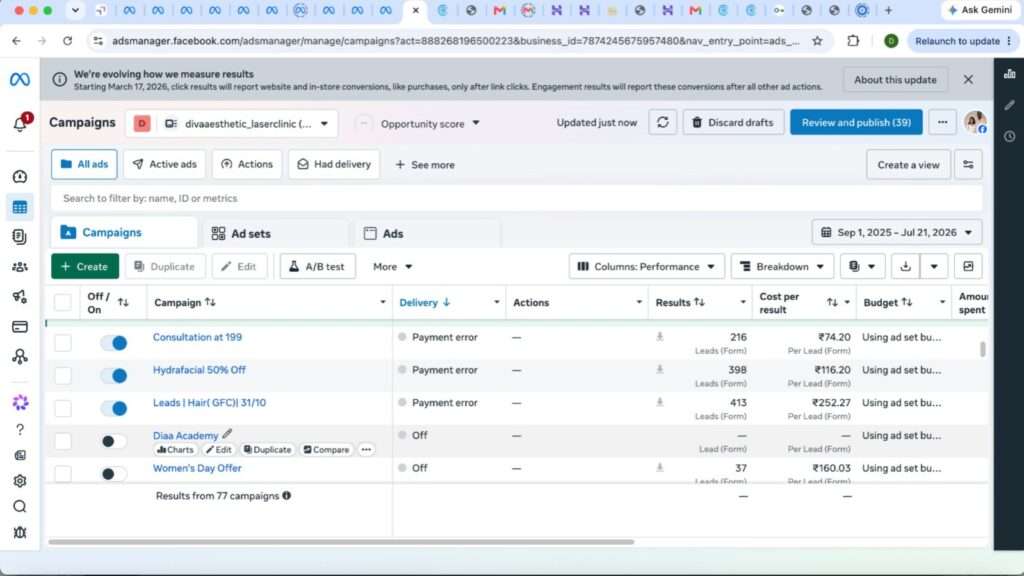Open the history clock icon on the right rail
Viewport: 1024px width, 576px height.
coord(1009,136)
